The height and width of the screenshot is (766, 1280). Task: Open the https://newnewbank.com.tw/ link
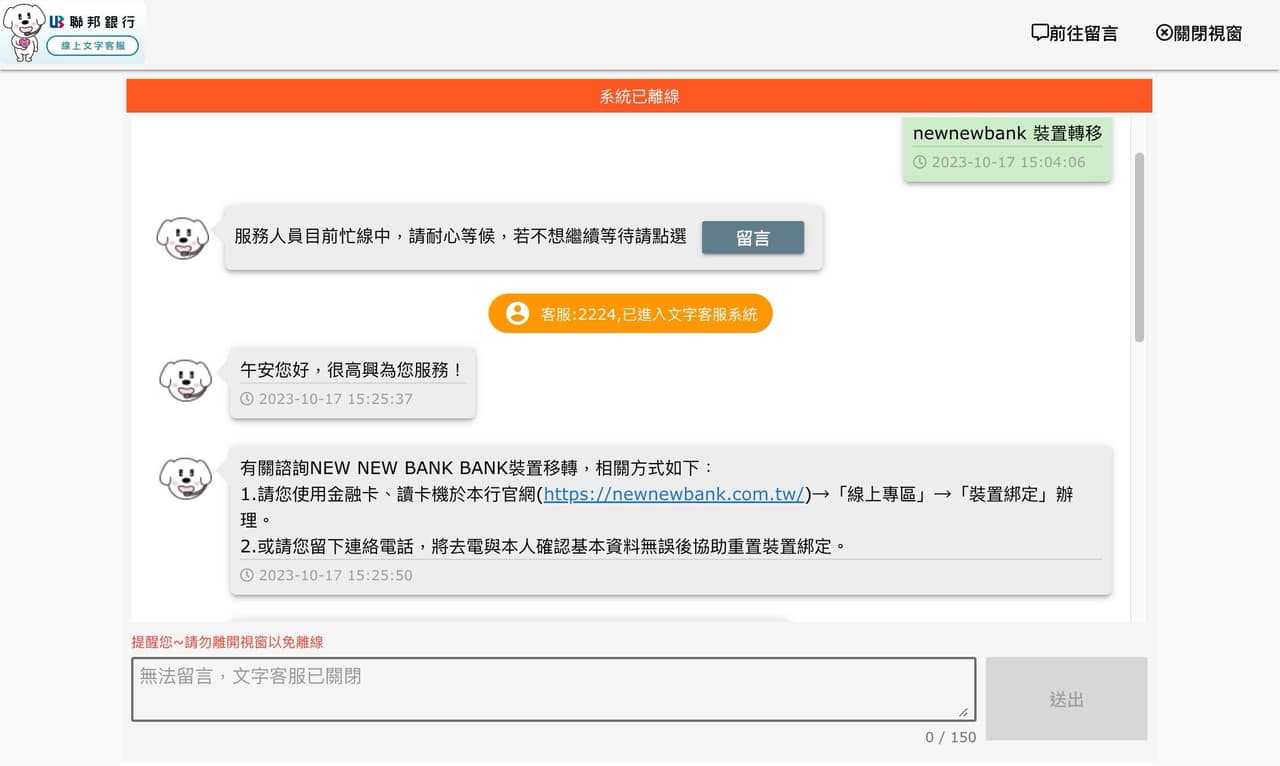point(673,494)
